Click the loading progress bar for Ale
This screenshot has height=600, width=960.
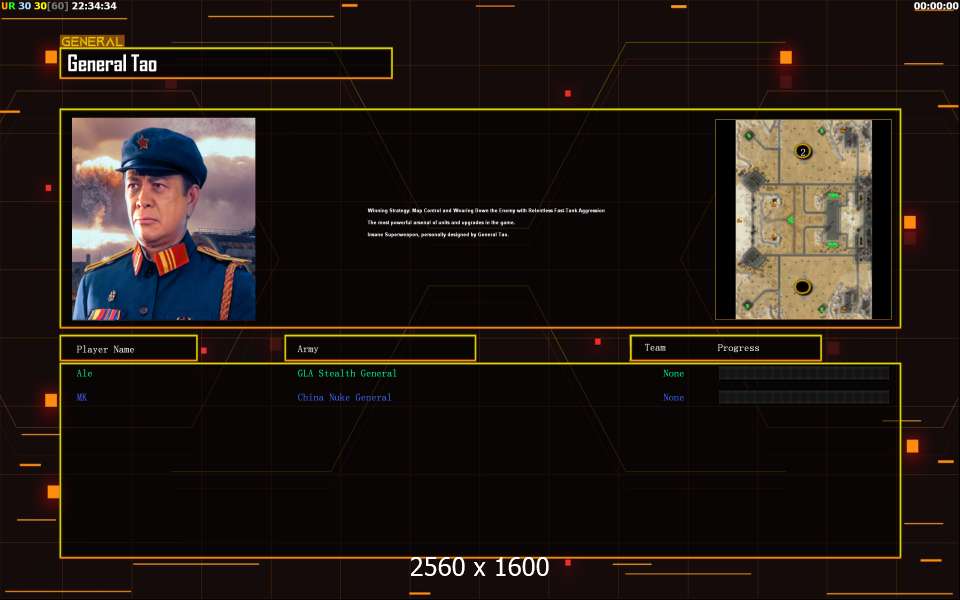click(x=804, y=373)
